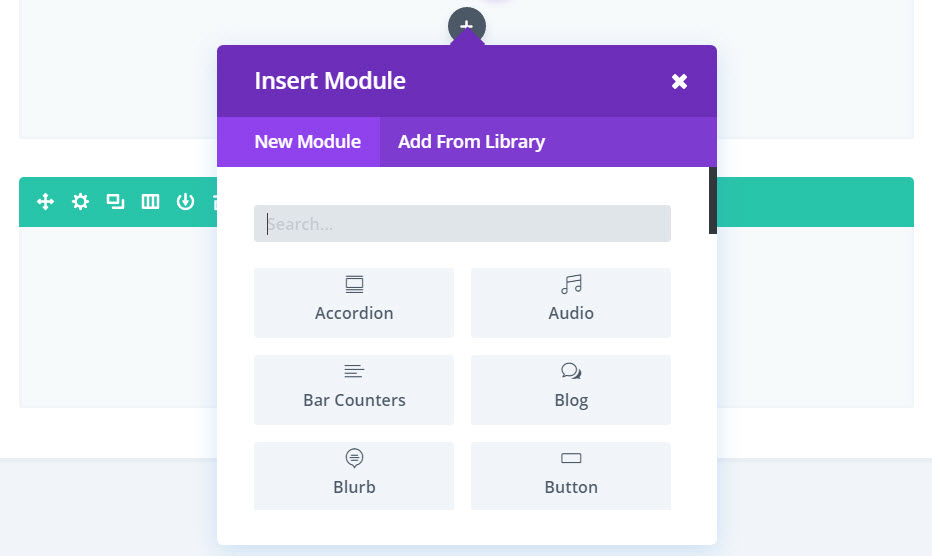Choose the Bar Counters module
Image resolution: width=932 pixels, height=556 pixels.
354,389
